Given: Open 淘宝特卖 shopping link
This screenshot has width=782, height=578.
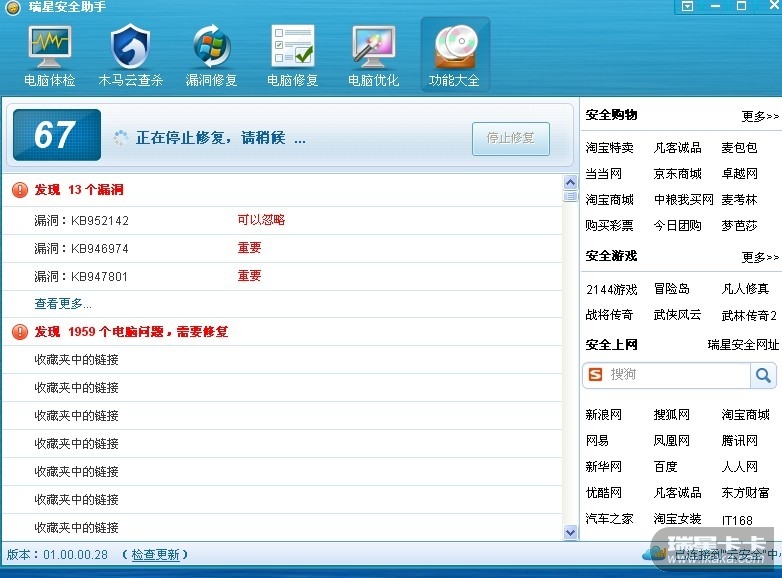Looking at the screenshot, I should pyautogui.click(x=609, y=148).
